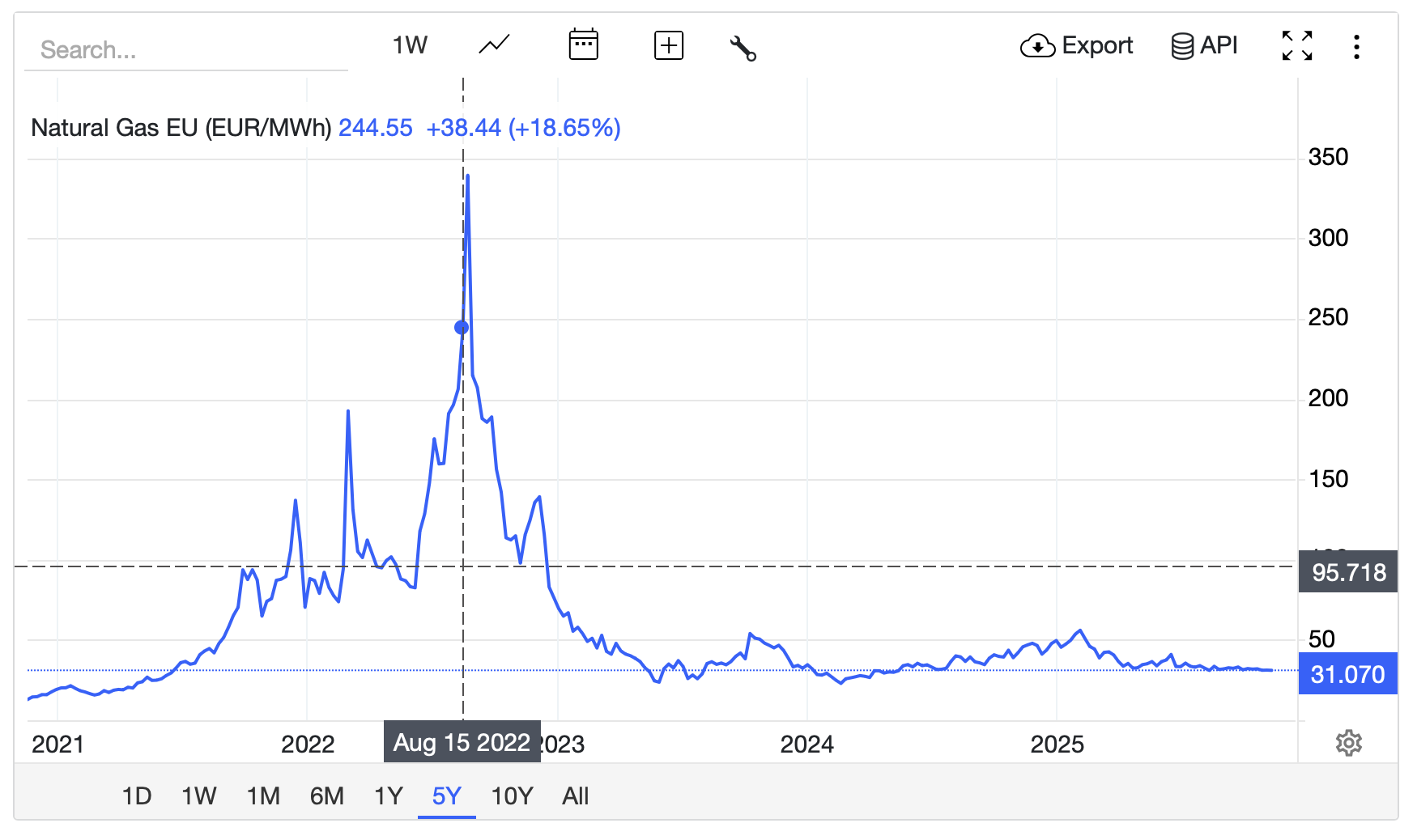Image resolution: width=1417 pixels, height=840 pixels.
Task: Open the calendar date range picker
Action: pyautogui.click(x=583, y=45)
